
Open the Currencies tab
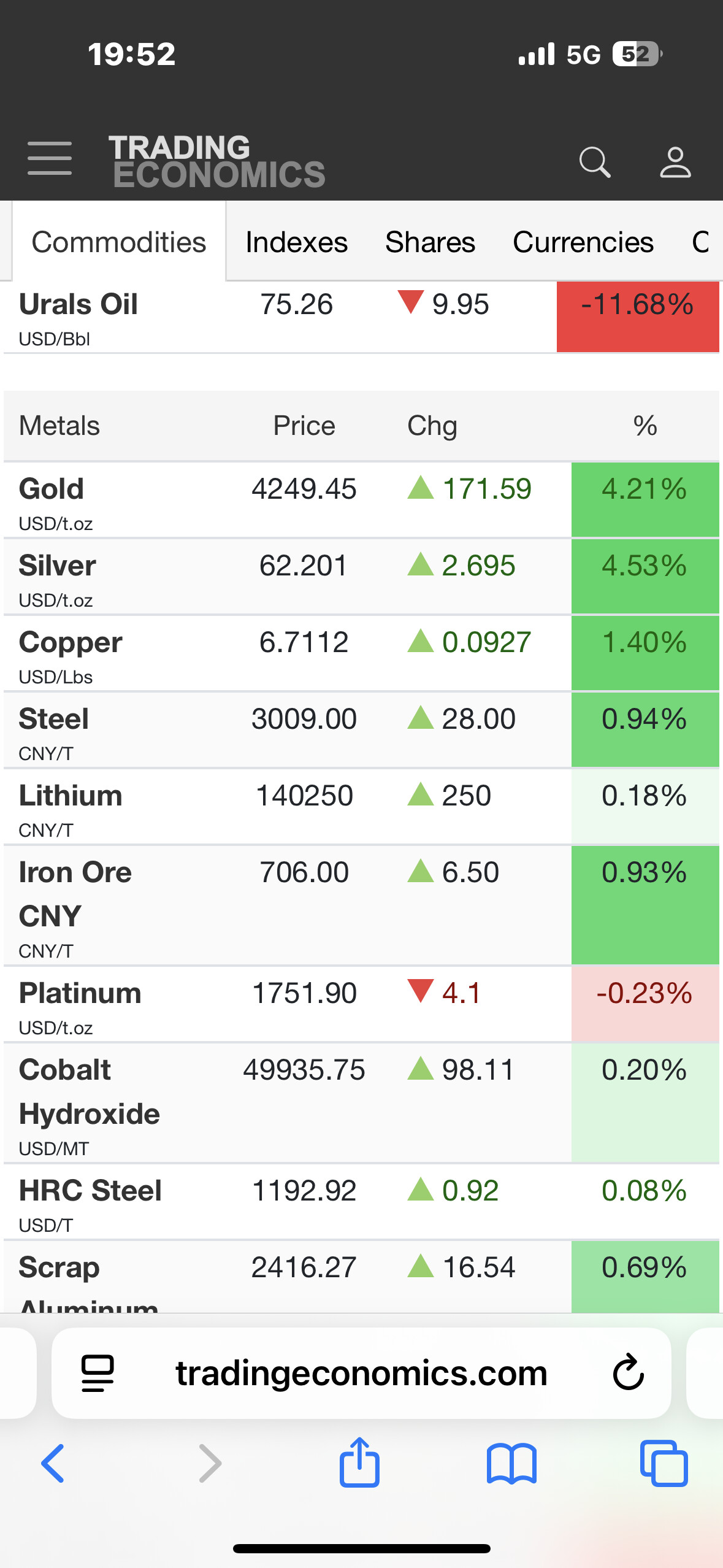click(583, 242)
